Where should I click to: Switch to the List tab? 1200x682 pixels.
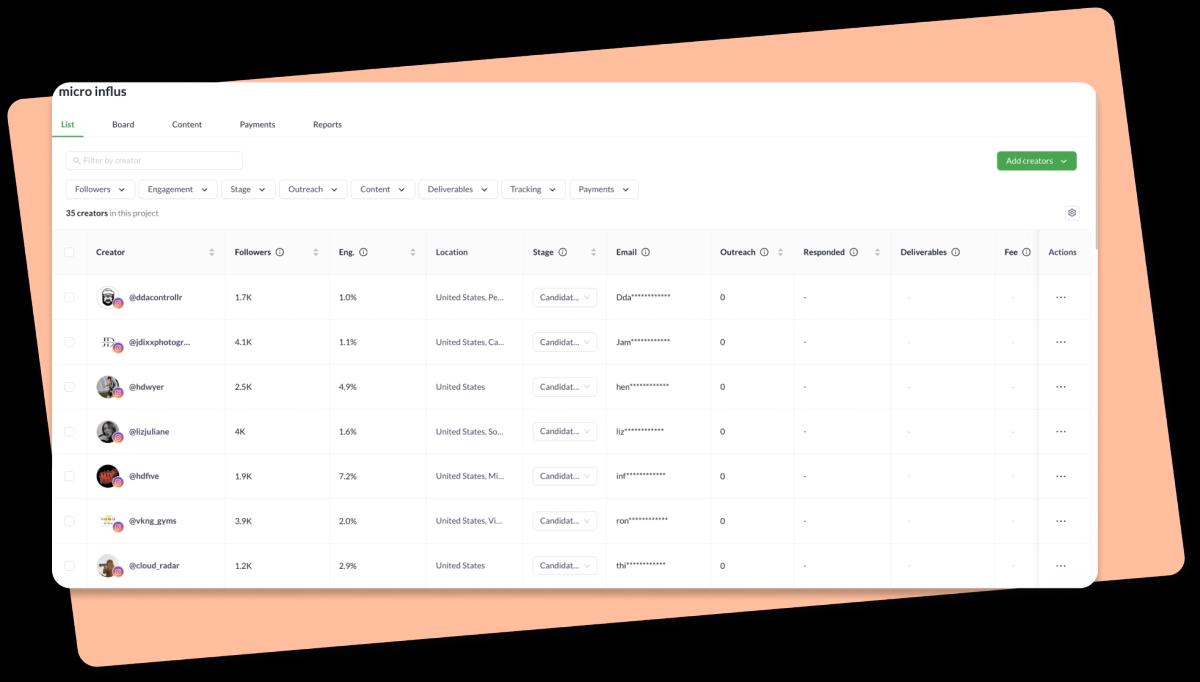[68, 124]
